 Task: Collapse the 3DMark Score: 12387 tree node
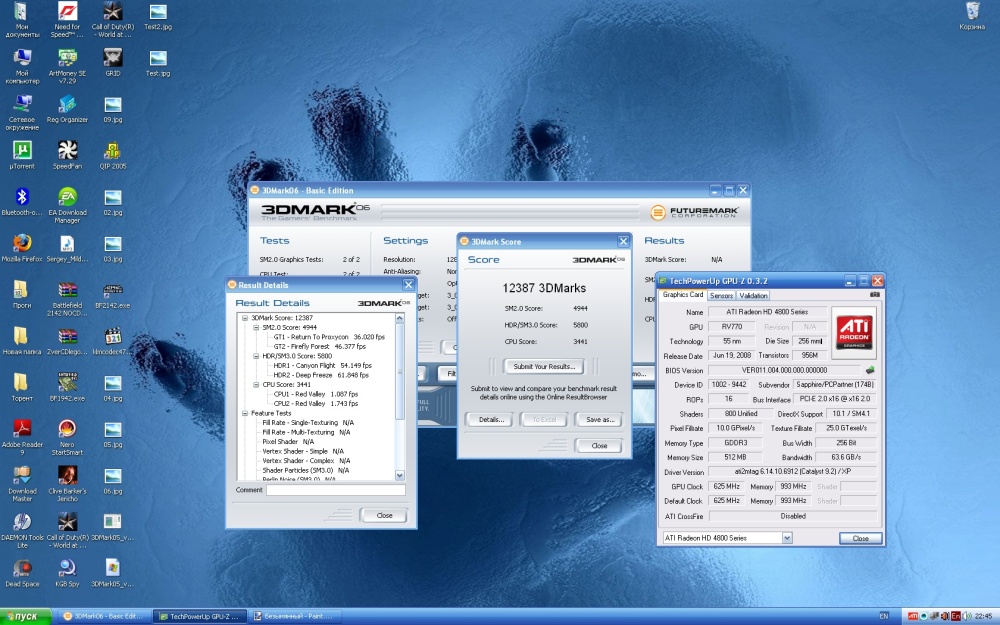pyautogui.click(x=245, y=318)
